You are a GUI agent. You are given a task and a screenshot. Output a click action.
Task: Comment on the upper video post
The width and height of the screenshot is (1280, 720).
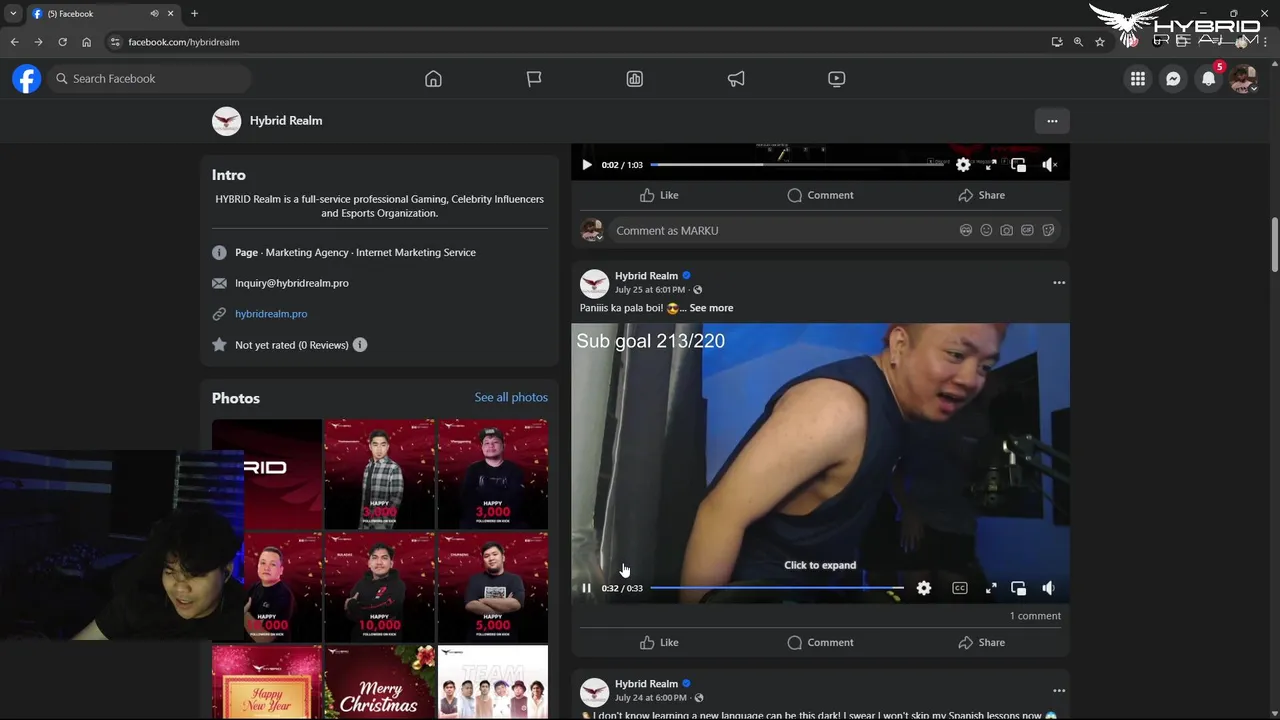click(820, 195)
